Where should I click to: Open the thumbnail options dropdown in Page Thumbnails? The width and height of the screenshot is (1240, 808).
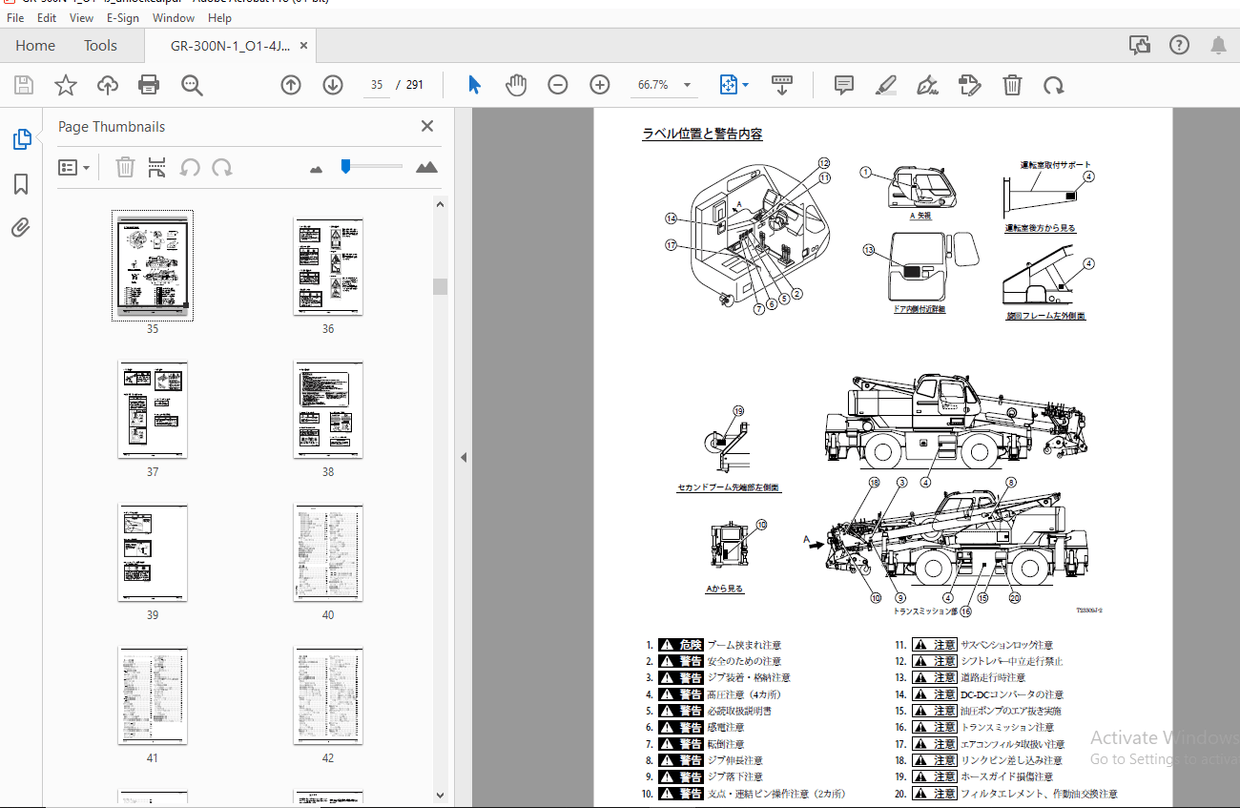pyautogui.click(x=73, y=167)
